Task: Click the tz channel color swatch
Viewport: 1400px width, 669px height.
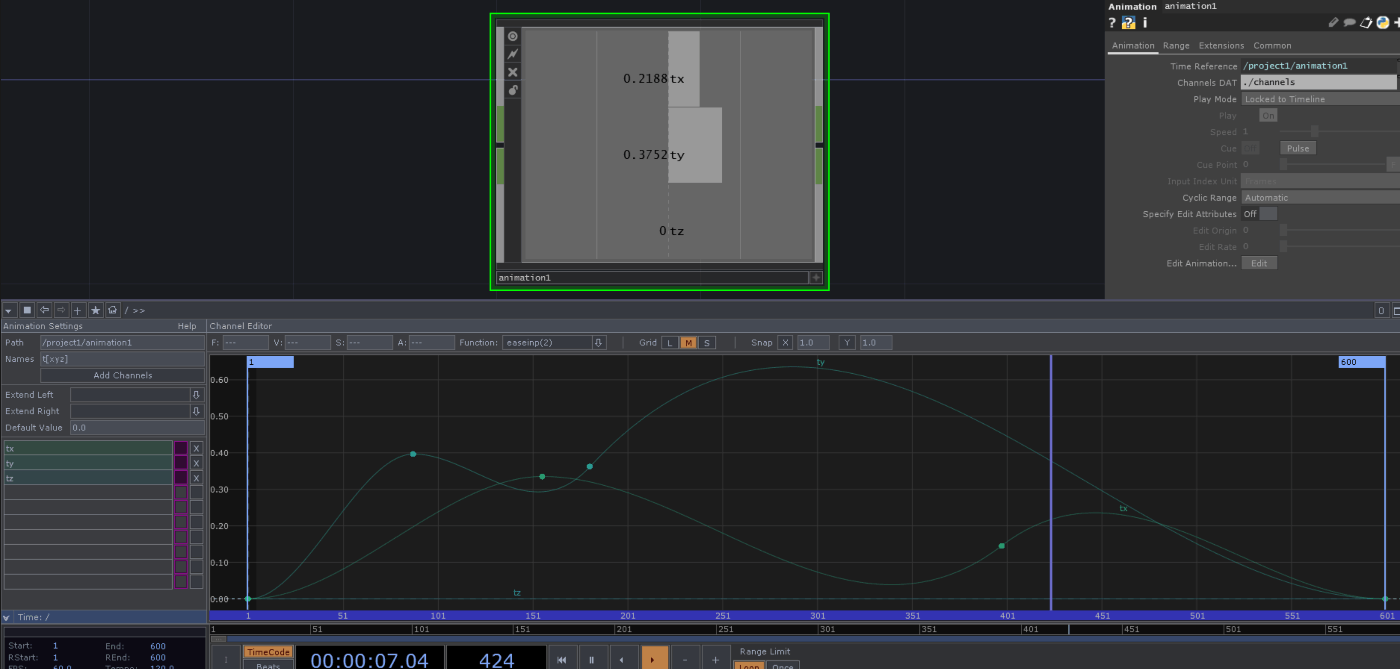Action: coord(181,478)
